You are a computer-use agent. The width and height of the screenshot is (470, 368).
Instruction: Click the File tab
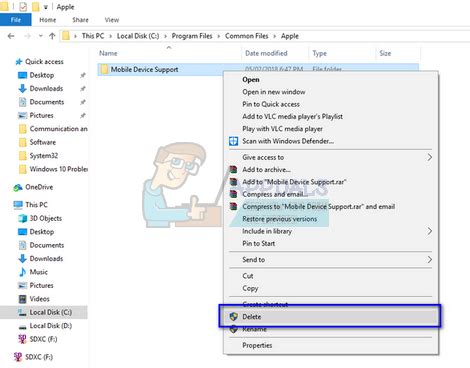[16, 20]
